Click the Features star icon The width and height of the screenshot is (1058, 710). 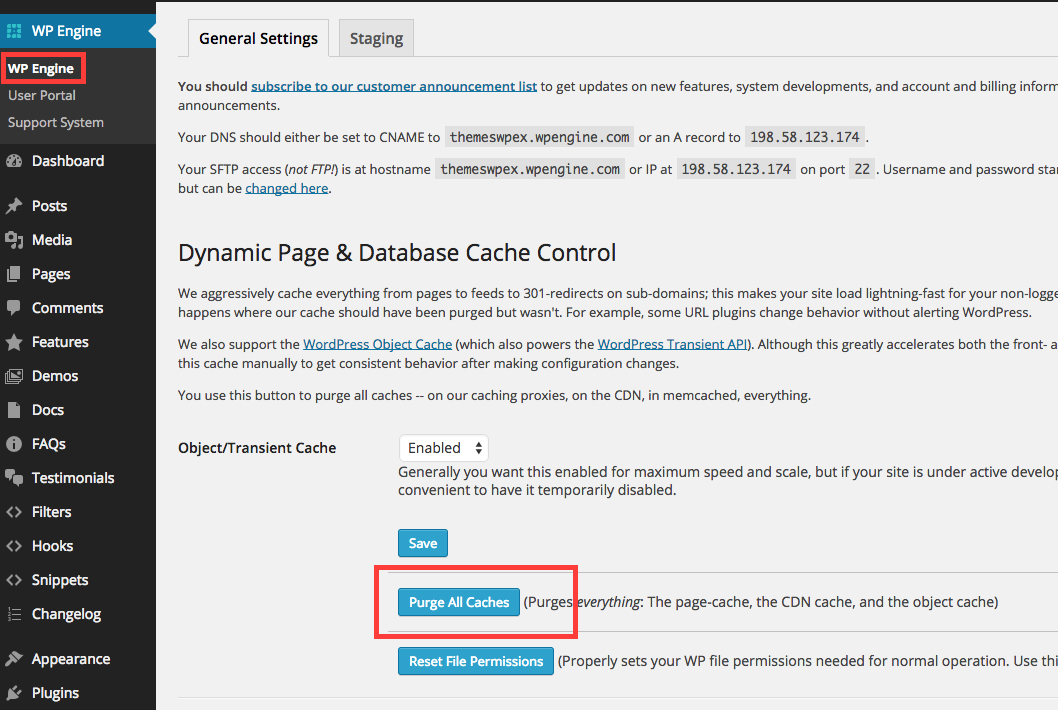click(x=13, y=342)
